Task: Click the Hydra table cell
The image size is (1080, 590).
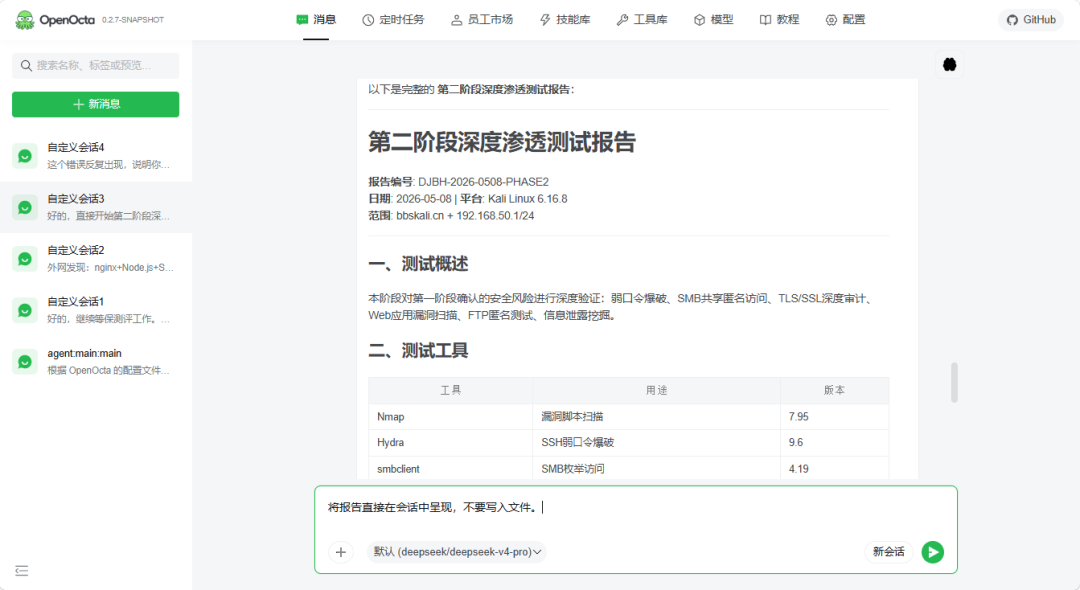Action: point(450,443)
